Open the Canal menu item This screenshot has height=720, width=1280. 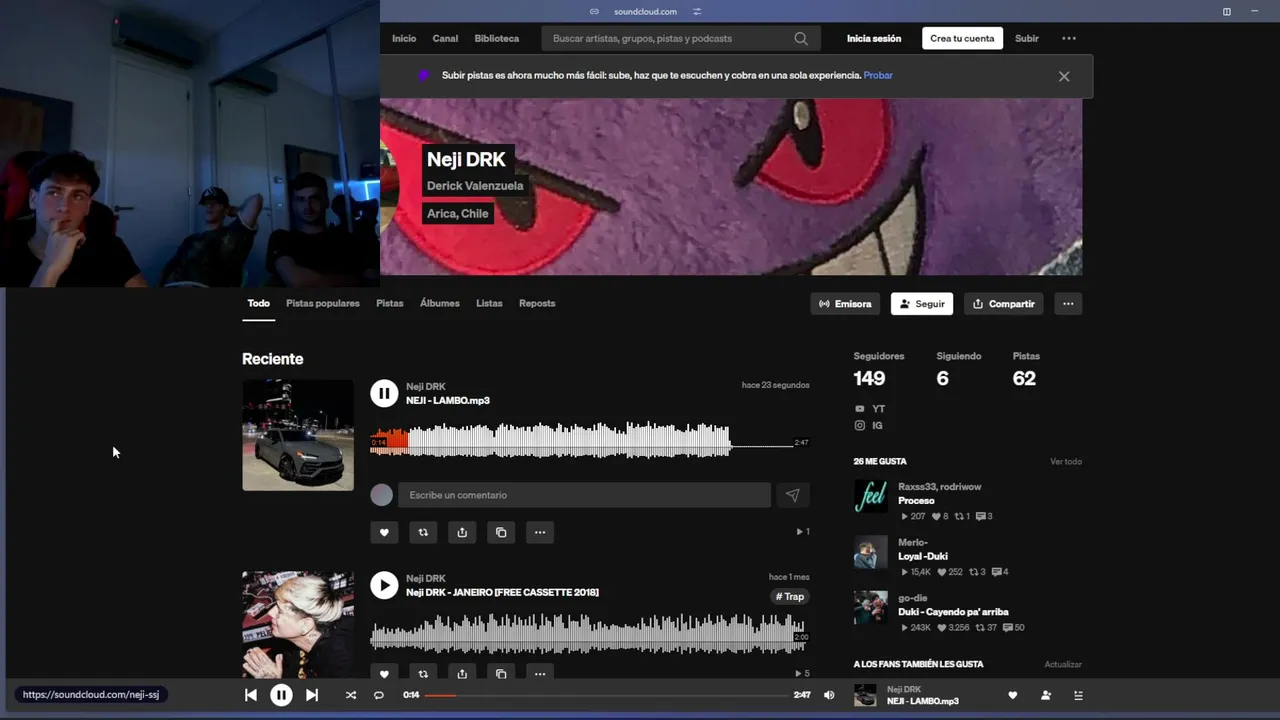click(445, 38)
